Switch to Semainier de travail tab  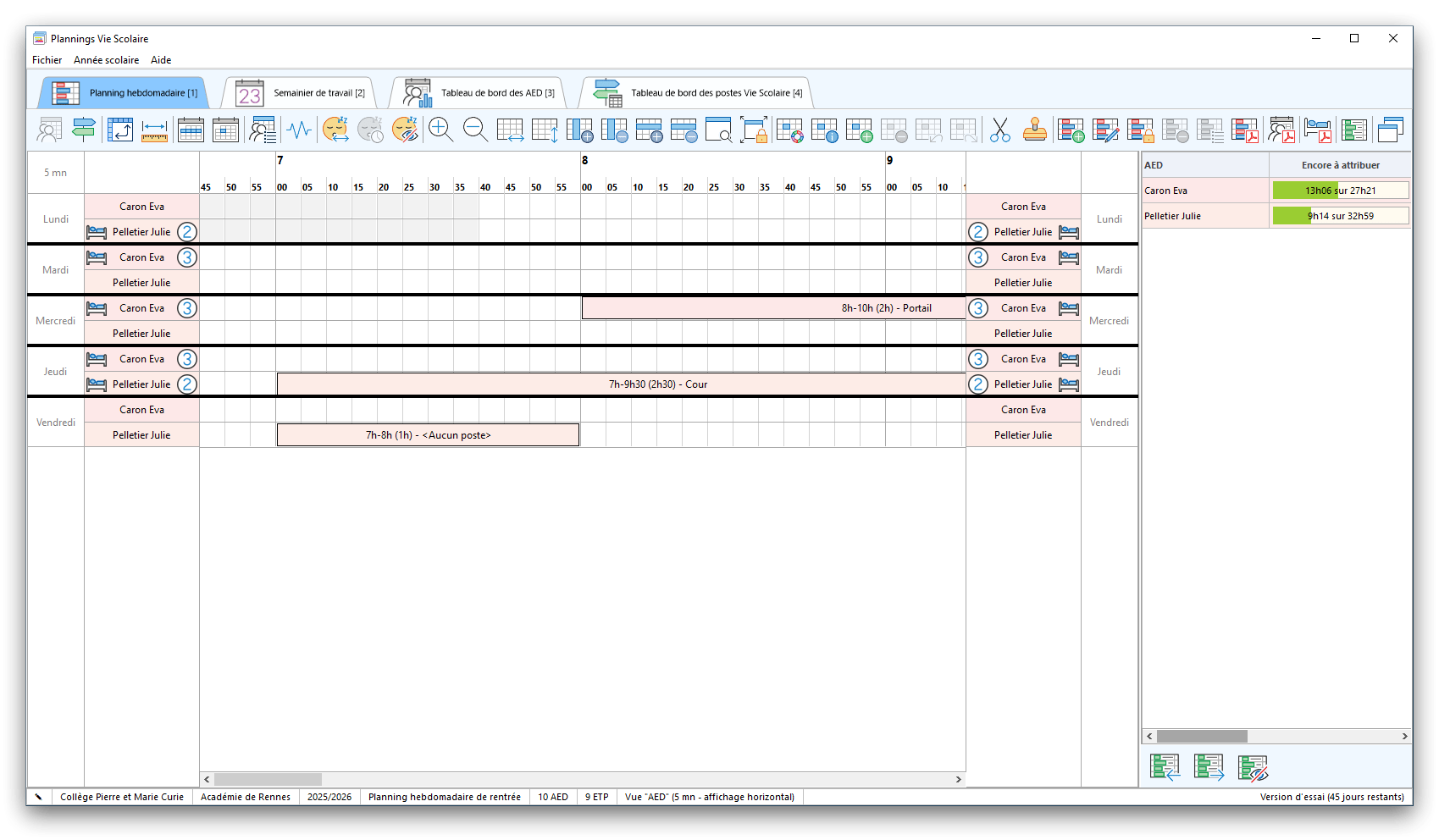tap(301, 93)
